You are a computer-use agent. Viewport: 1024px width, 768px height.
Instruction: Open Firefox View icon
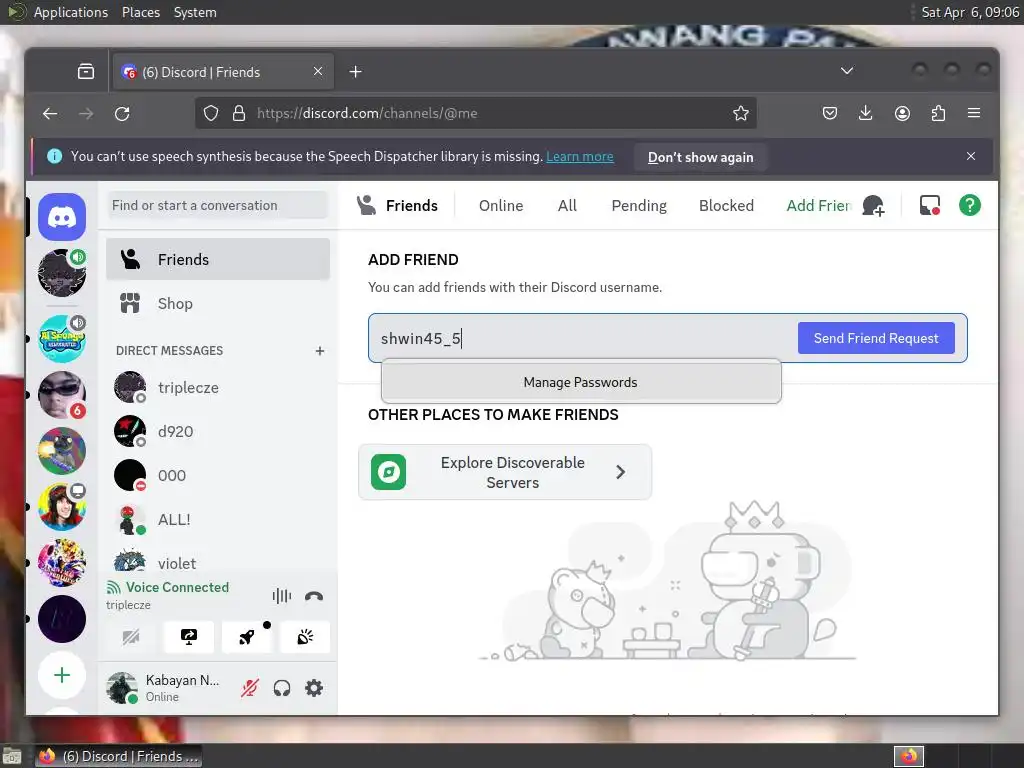[x=86, y=72]
